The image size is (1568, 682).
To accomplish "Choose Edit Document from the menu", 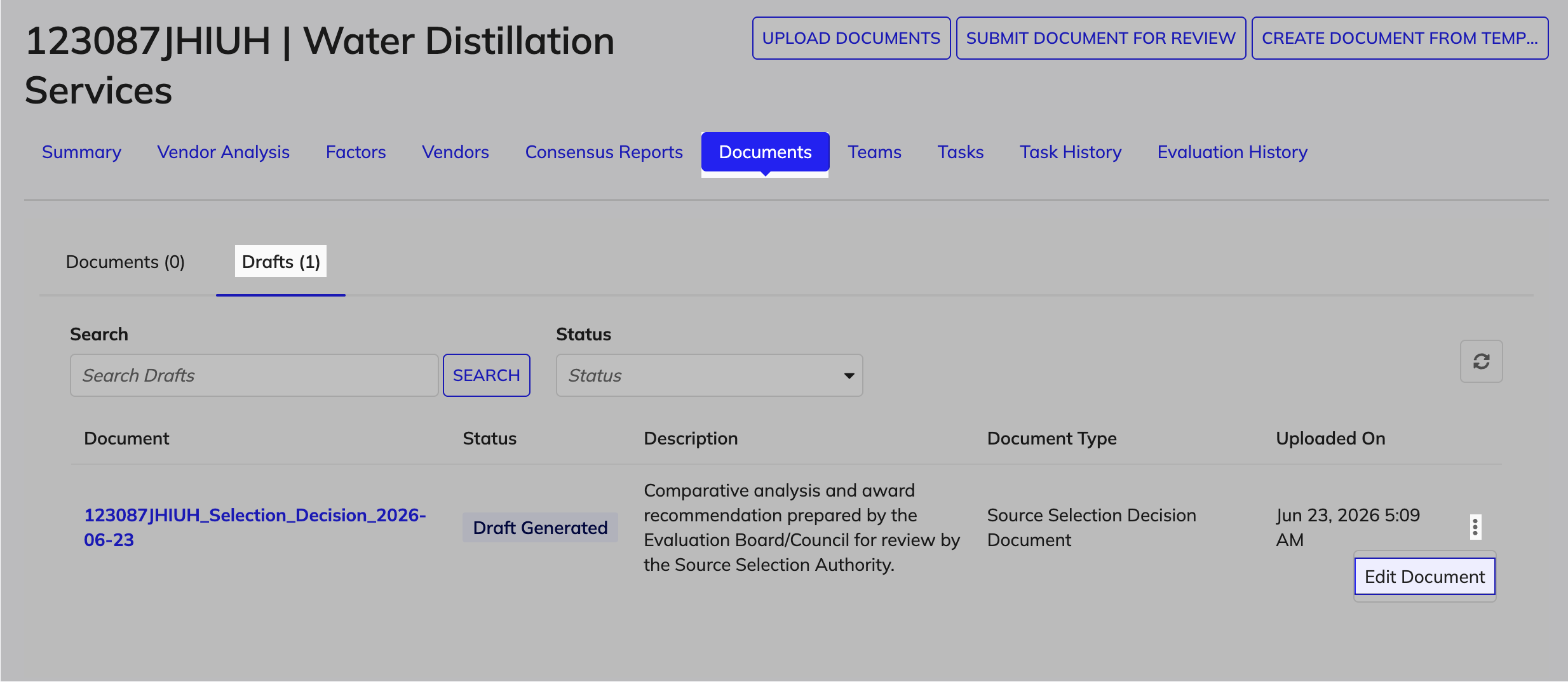I will tap(1425, 577).
